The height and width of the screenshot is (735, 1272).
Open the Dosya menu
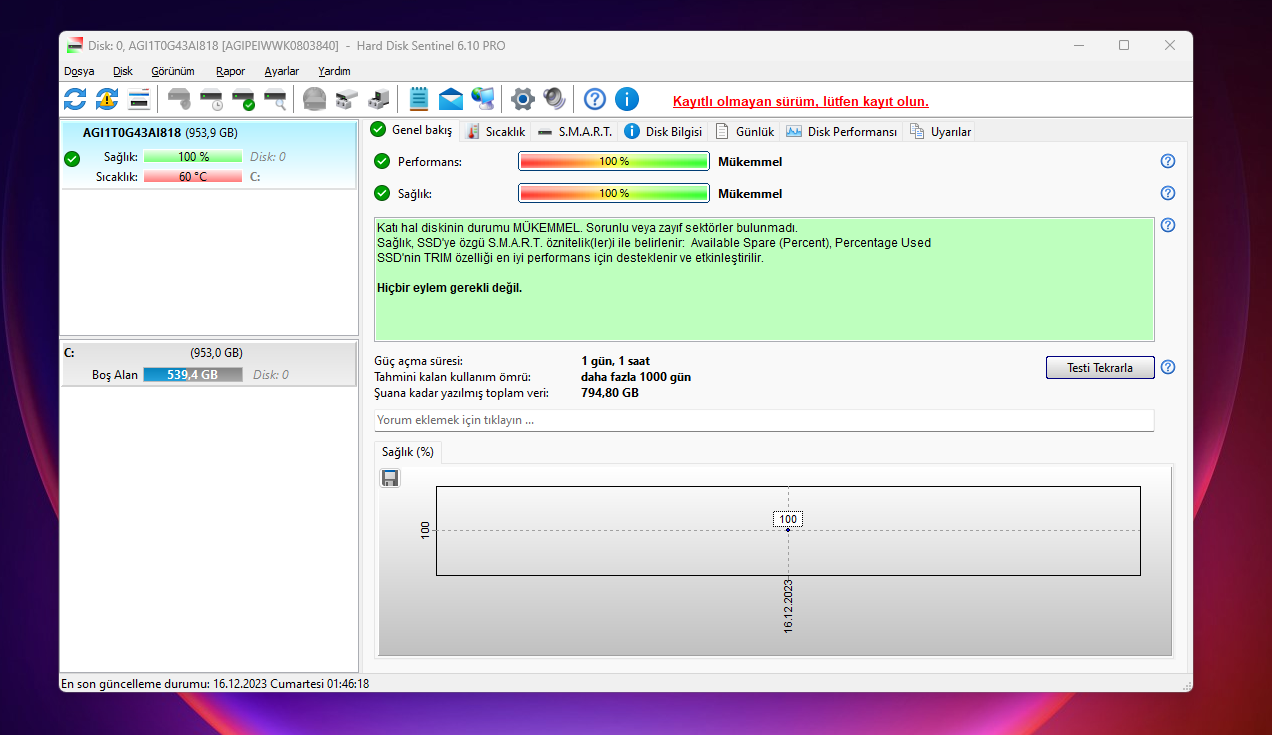[79, 71]
